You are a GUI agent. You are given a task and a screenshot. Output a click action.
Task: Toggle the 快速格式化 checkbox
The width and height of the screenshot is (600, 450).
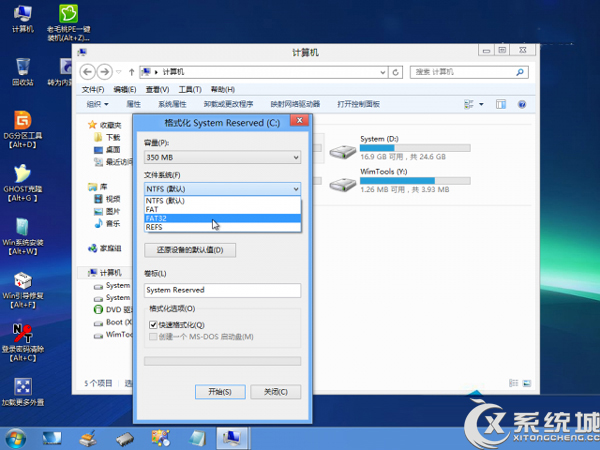tap(153, 325)
